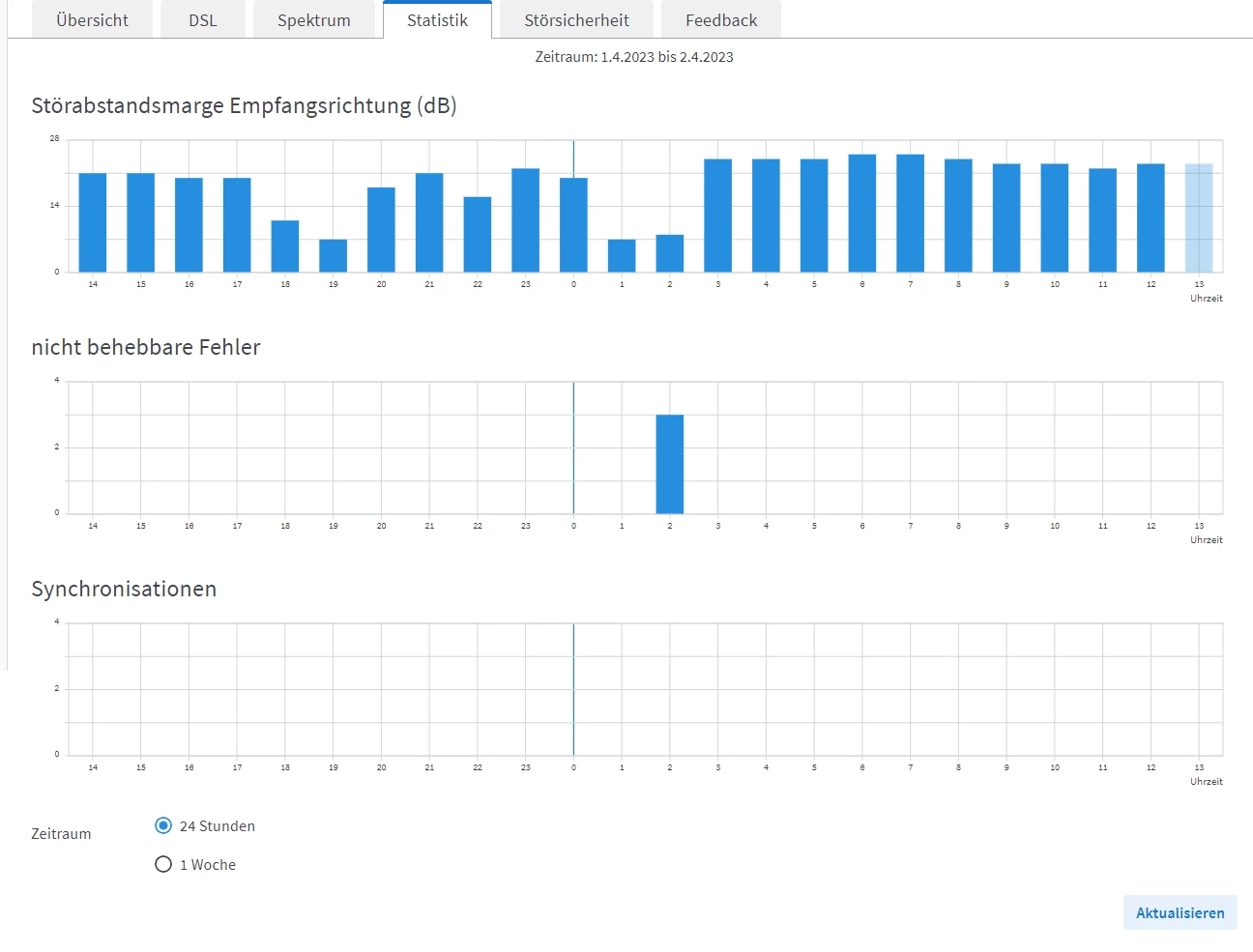Open the Feedback tab
1253x952 pixels.
click(721, 20)
